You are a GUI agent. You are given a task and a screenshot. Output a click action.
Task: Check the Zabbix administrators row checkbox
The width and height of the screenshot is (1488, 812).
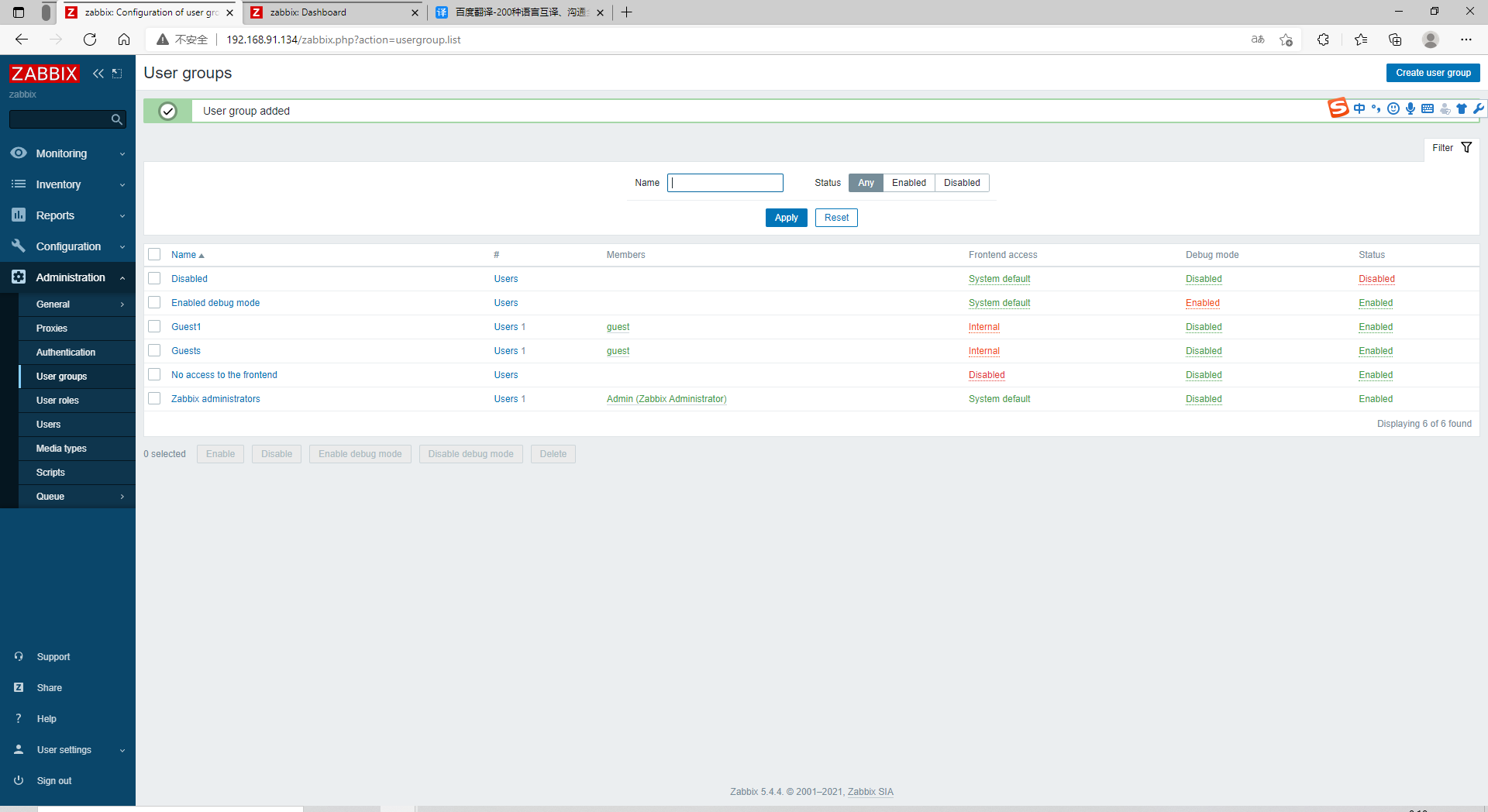click(154, 398)
